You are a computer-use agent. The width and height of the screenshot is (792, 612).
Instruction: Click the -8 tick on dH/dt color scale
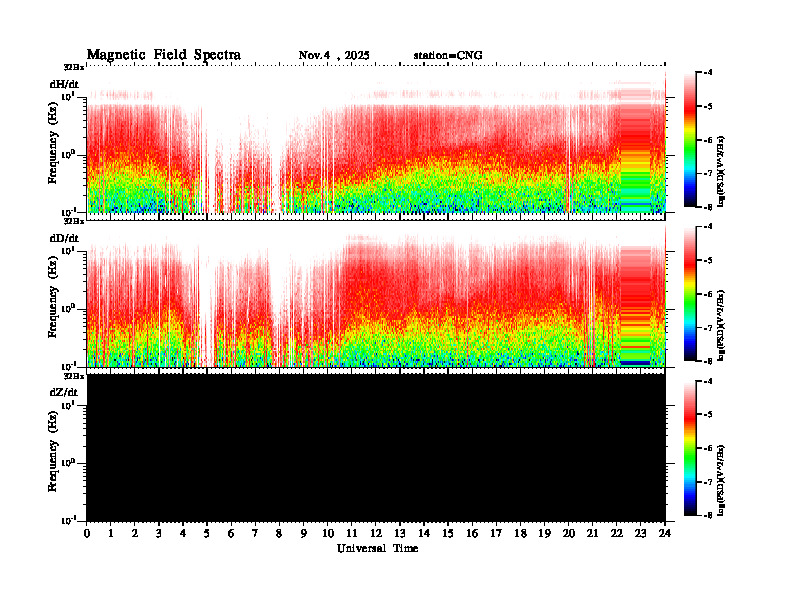(709, 207)
